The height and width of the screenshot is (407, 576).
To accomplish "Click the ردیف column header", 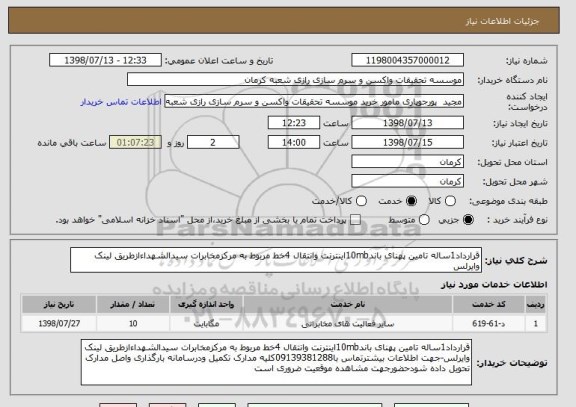I will pos(536,304).
